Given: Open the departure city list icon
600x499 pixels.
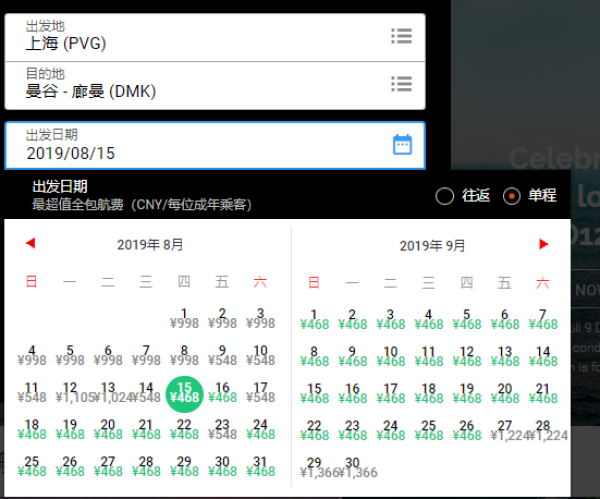Looking at the screenshot, I should (401, 36).
